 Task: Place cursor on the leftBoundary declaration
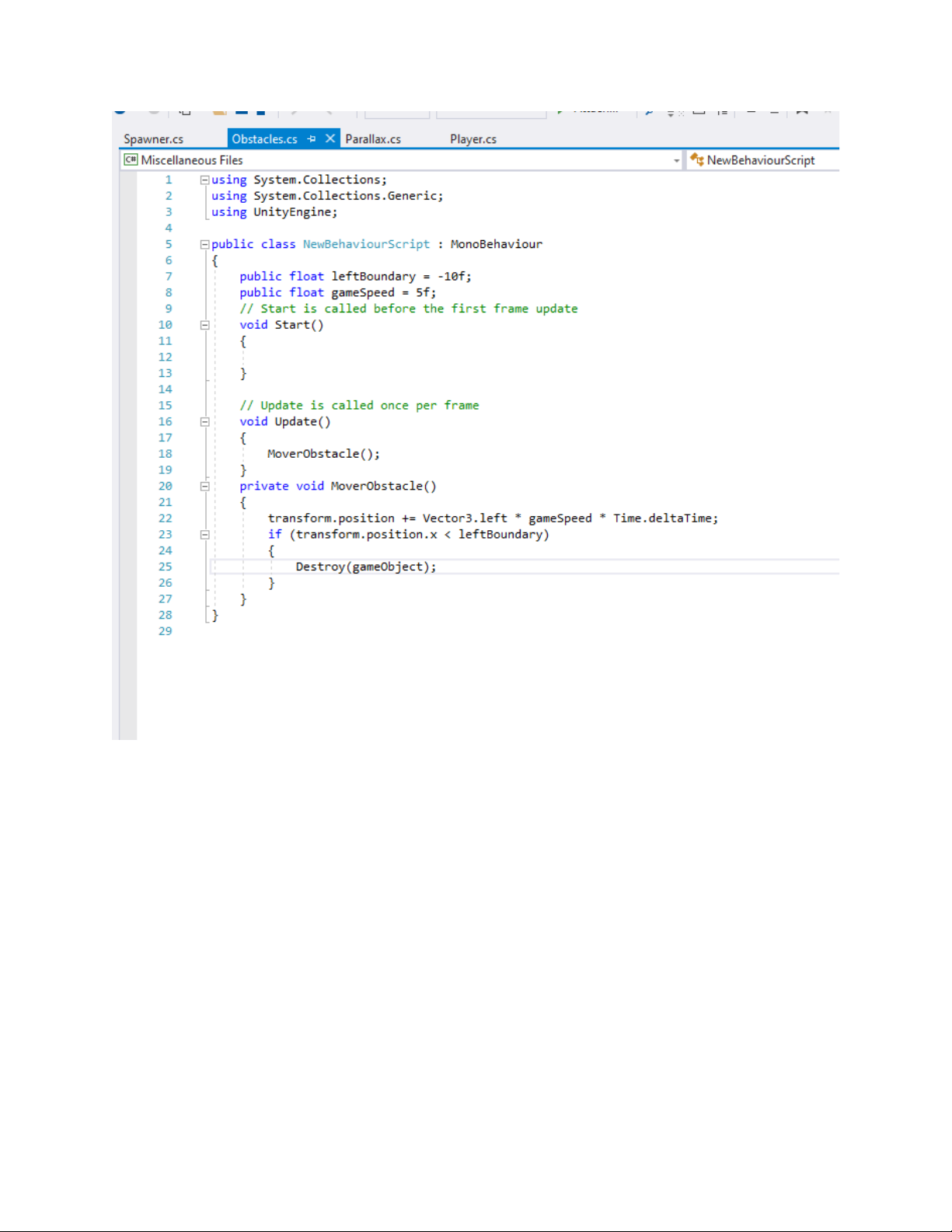point(373,277)
